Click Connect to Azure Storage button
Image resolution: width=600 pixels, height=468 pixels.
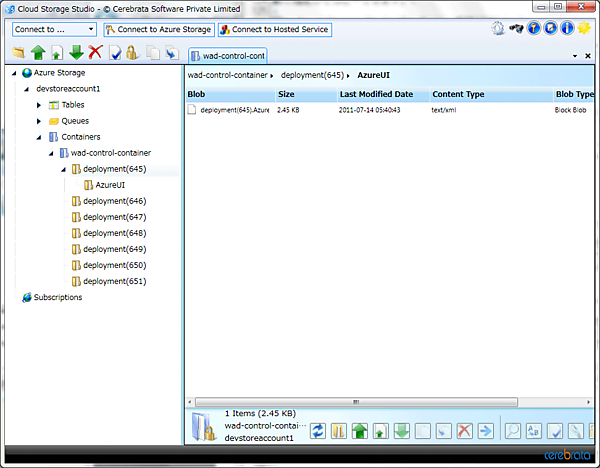coord(159,29)
